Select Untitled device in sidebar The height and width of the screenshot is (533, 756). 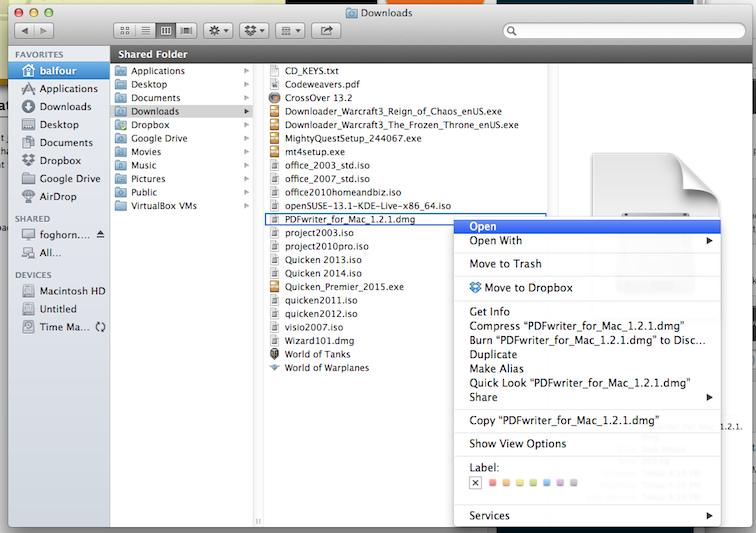59,309
